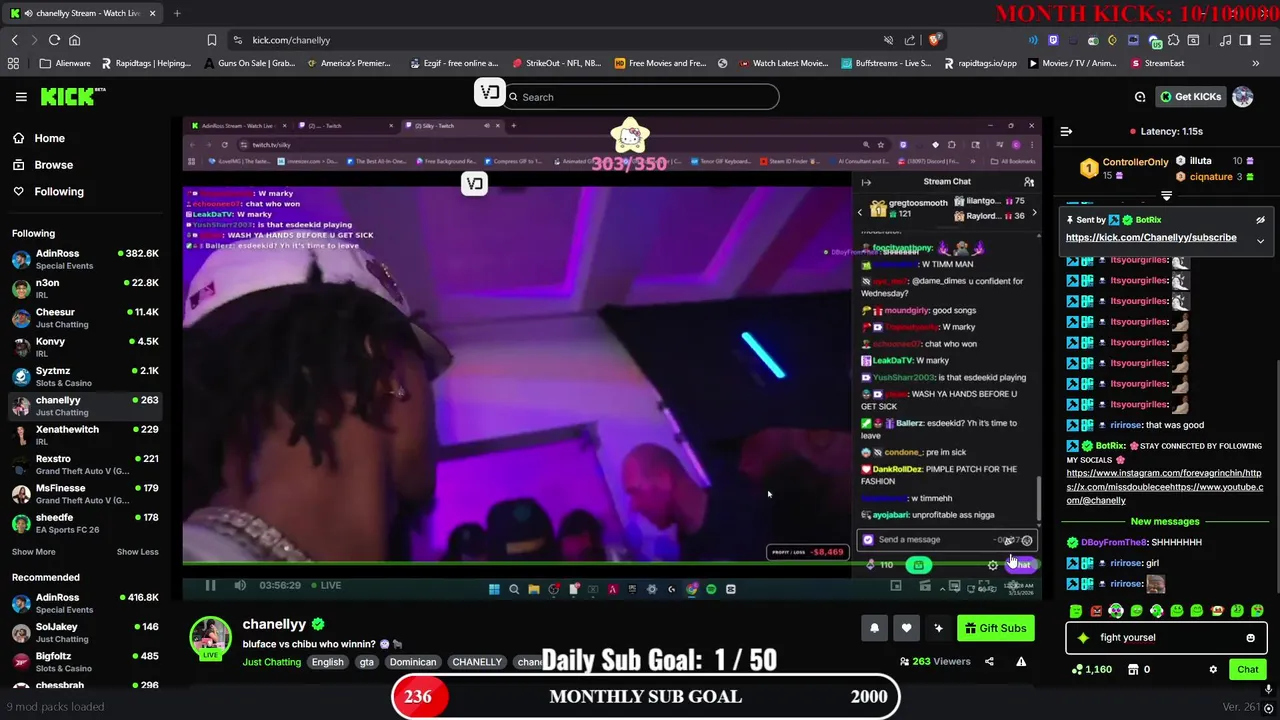Image resolution: width=1280 pixels, height=720 pixels.
Task: Click the chat message input field
Action: click(x=1166, y=637)
